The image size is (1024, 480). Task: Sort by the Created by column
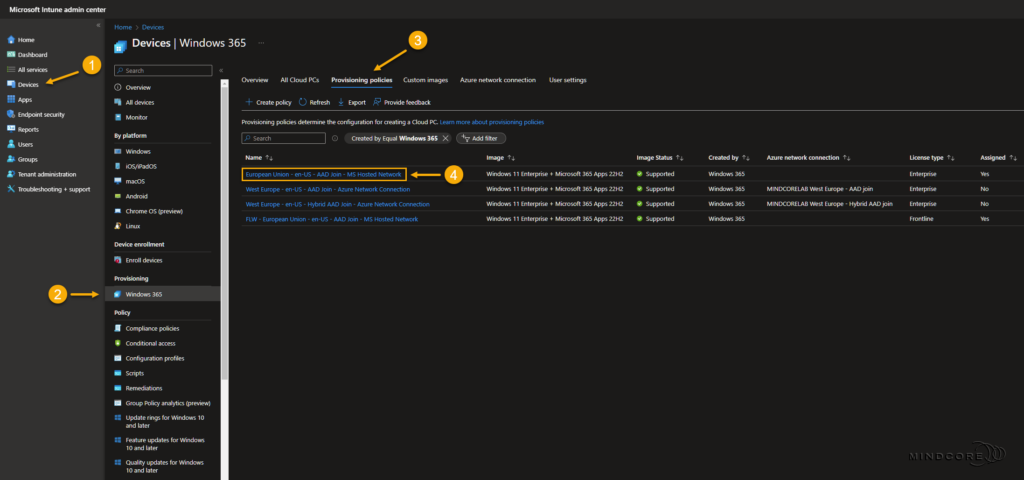(729, 158)
